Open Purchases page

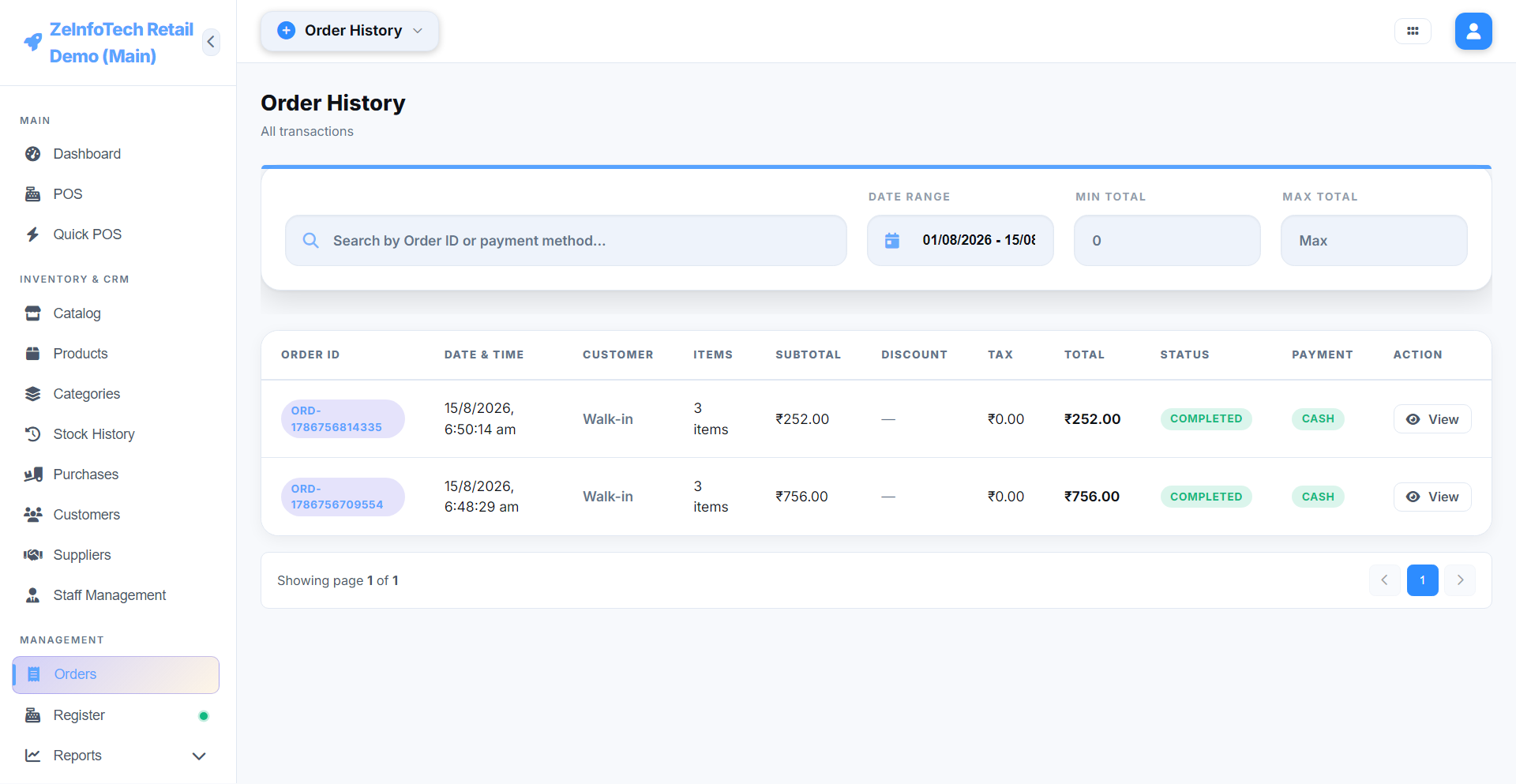115,475
